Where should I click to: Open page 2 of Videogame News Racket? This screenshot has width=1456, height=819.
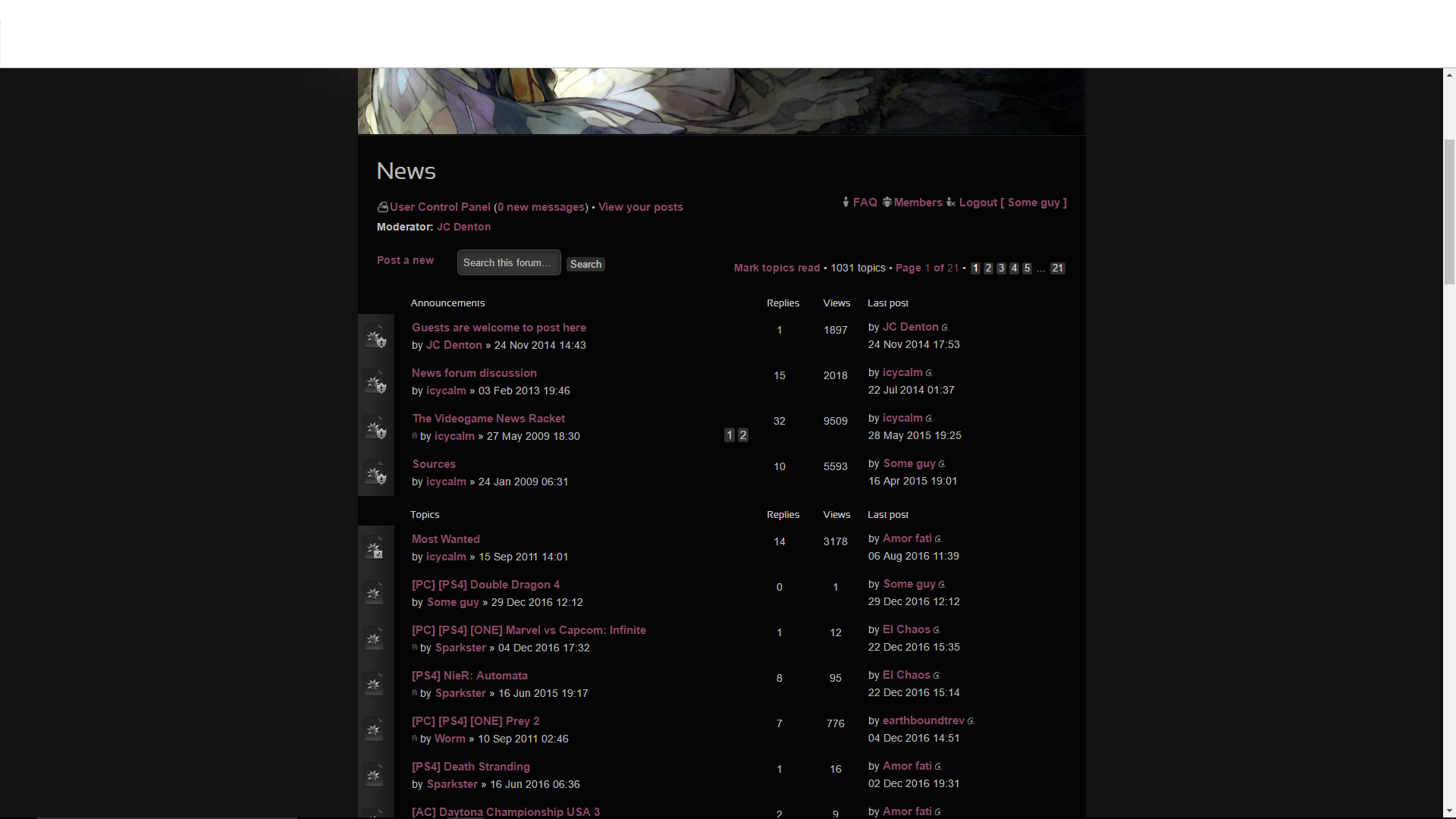click(x=743, y=435)
